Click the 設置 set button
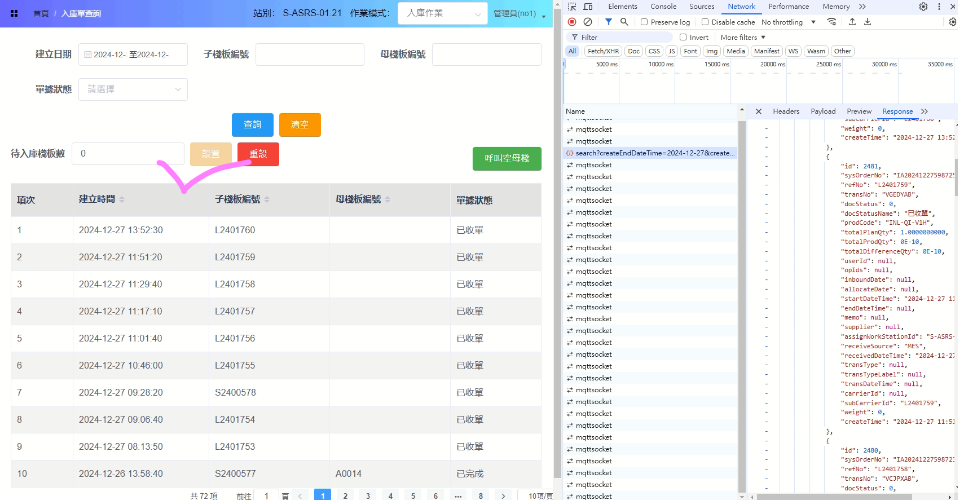Screen dimensions: 958x500 [211, 154]
